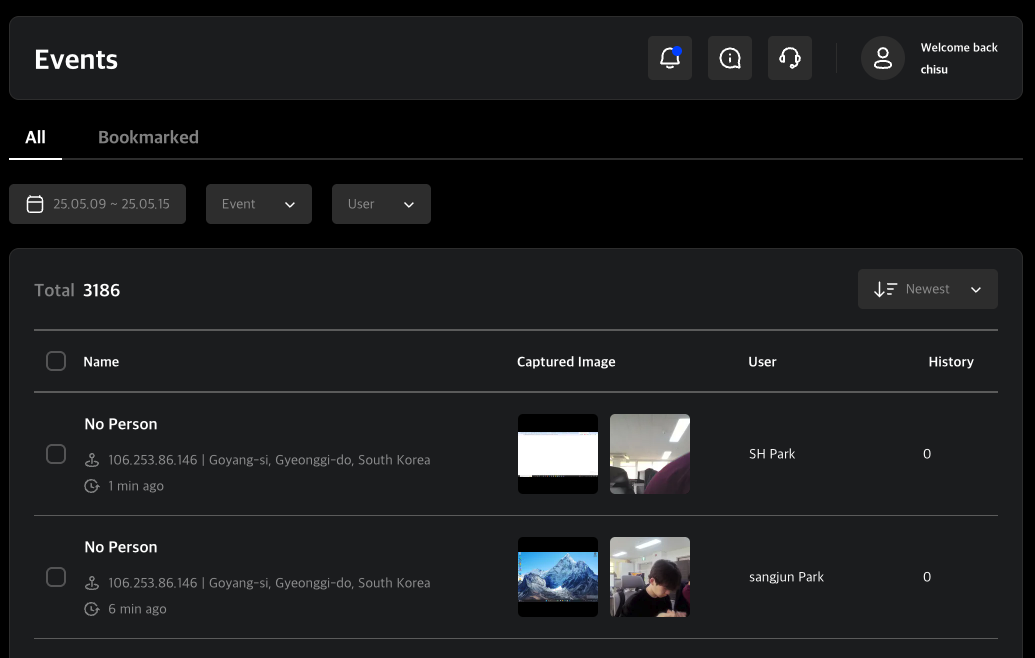Click the info speech bubble icon
The image size is (1035, 658).
pos(729,59)
